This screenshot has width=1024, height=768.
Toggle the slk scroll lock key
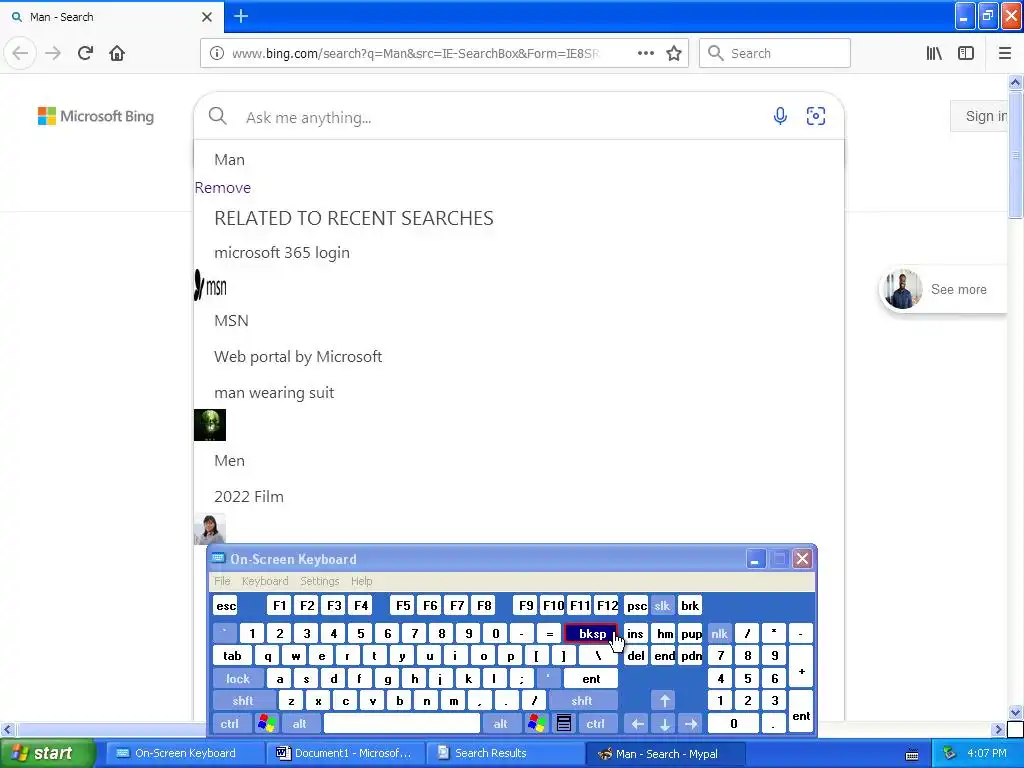click(662, 606)
